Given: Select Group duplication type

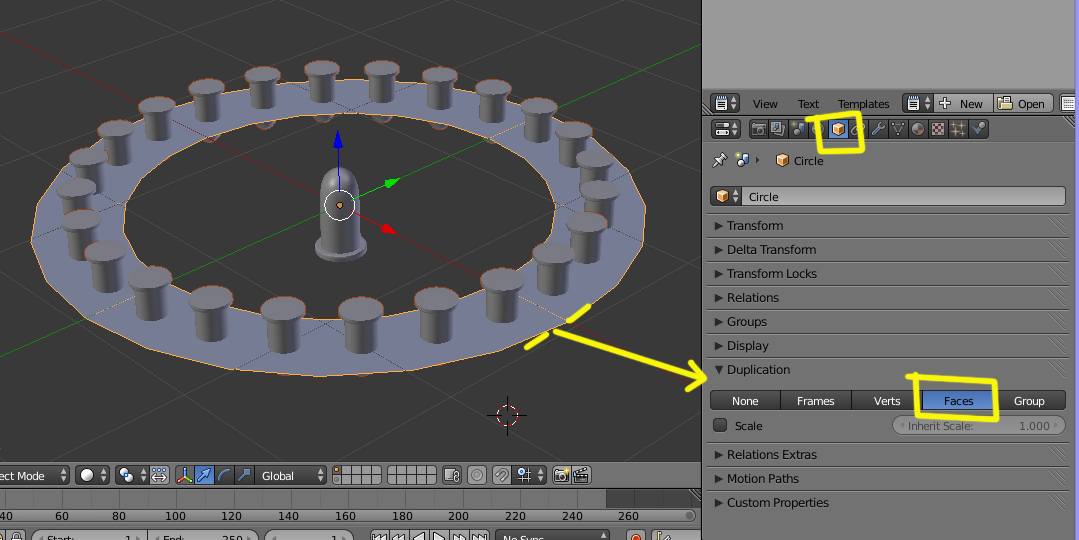Looking at the screenshot, I should click(x=1029, y=400).
